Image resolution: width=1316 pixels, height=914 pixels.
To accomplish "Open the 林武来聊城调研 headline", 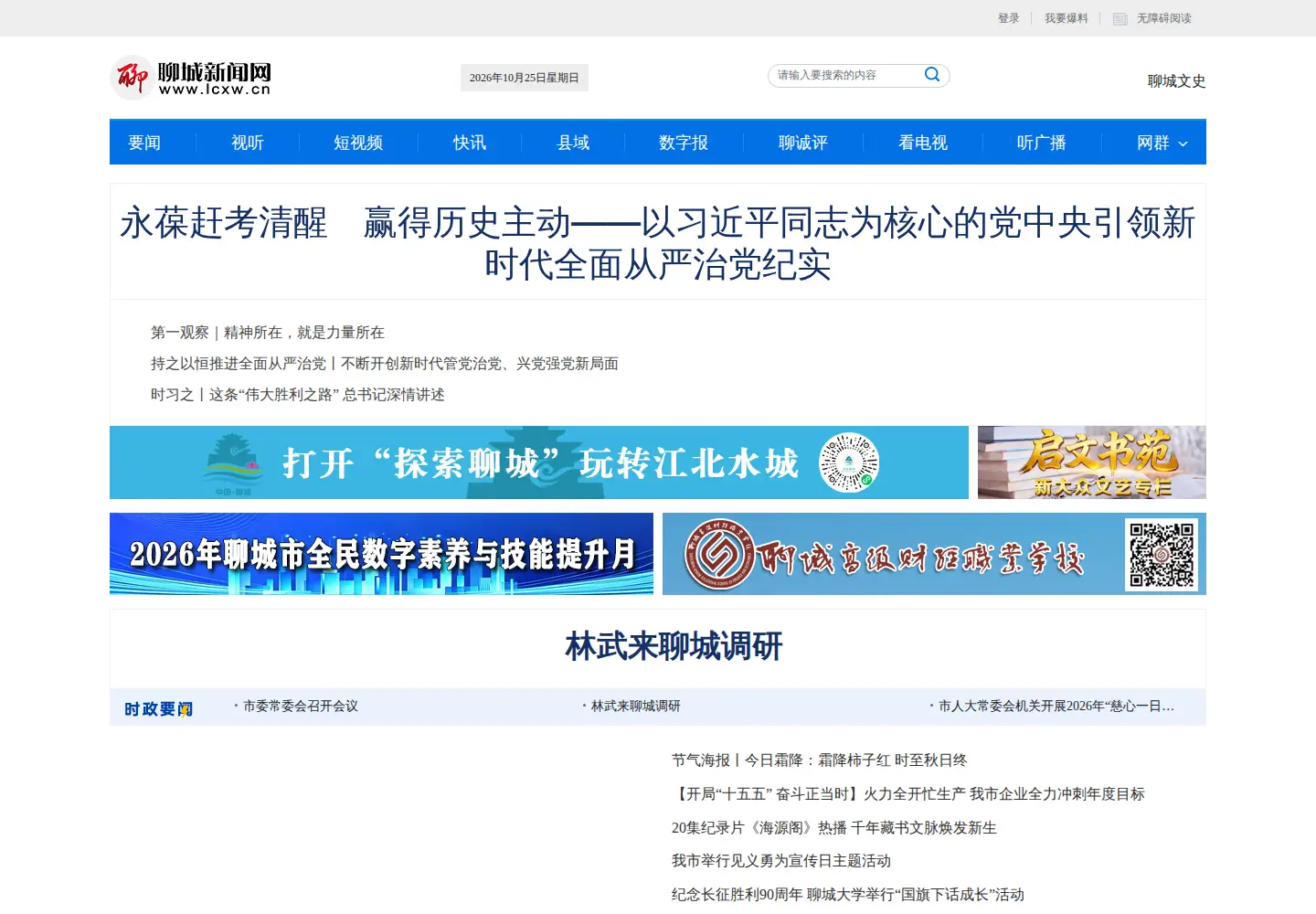I will [674, 646].
